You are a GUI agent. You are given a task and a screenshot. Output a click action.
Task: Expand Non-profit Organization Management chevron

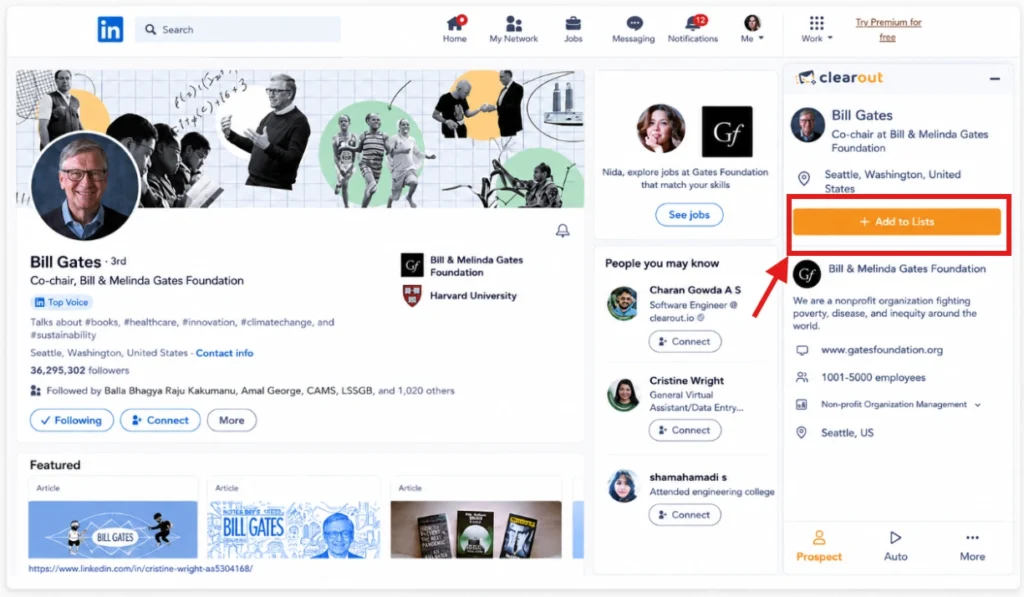point(978,405)
